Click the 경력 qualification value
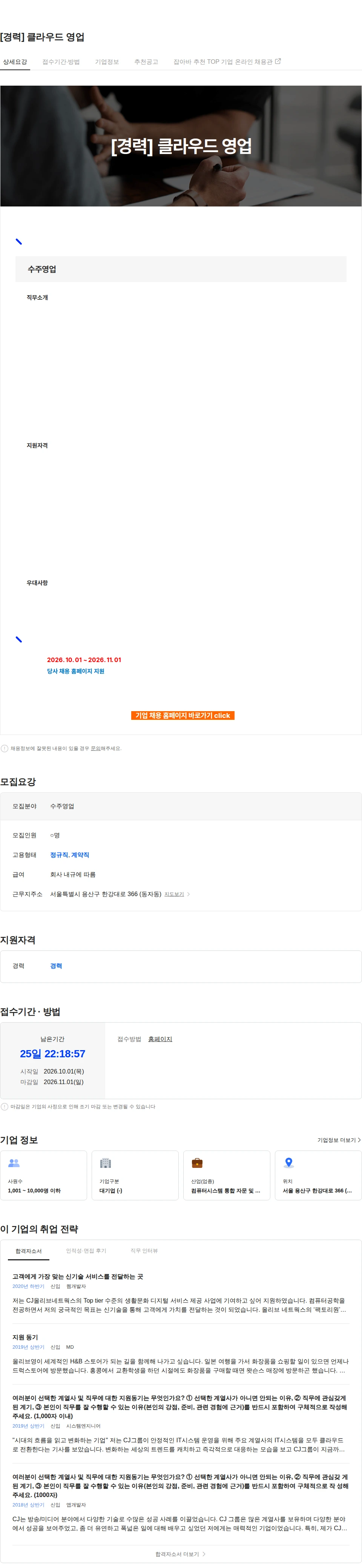The height and width of the screenshot is (1568, 362). [56, 966]
